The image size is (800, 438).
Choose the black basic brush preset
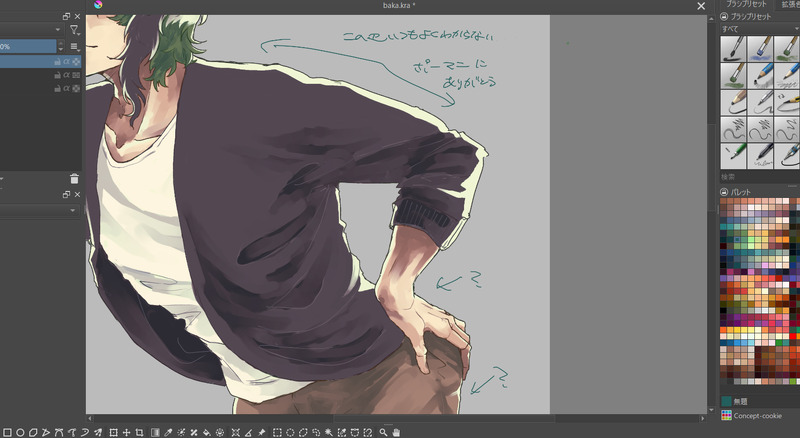click(x=733, y=49)
